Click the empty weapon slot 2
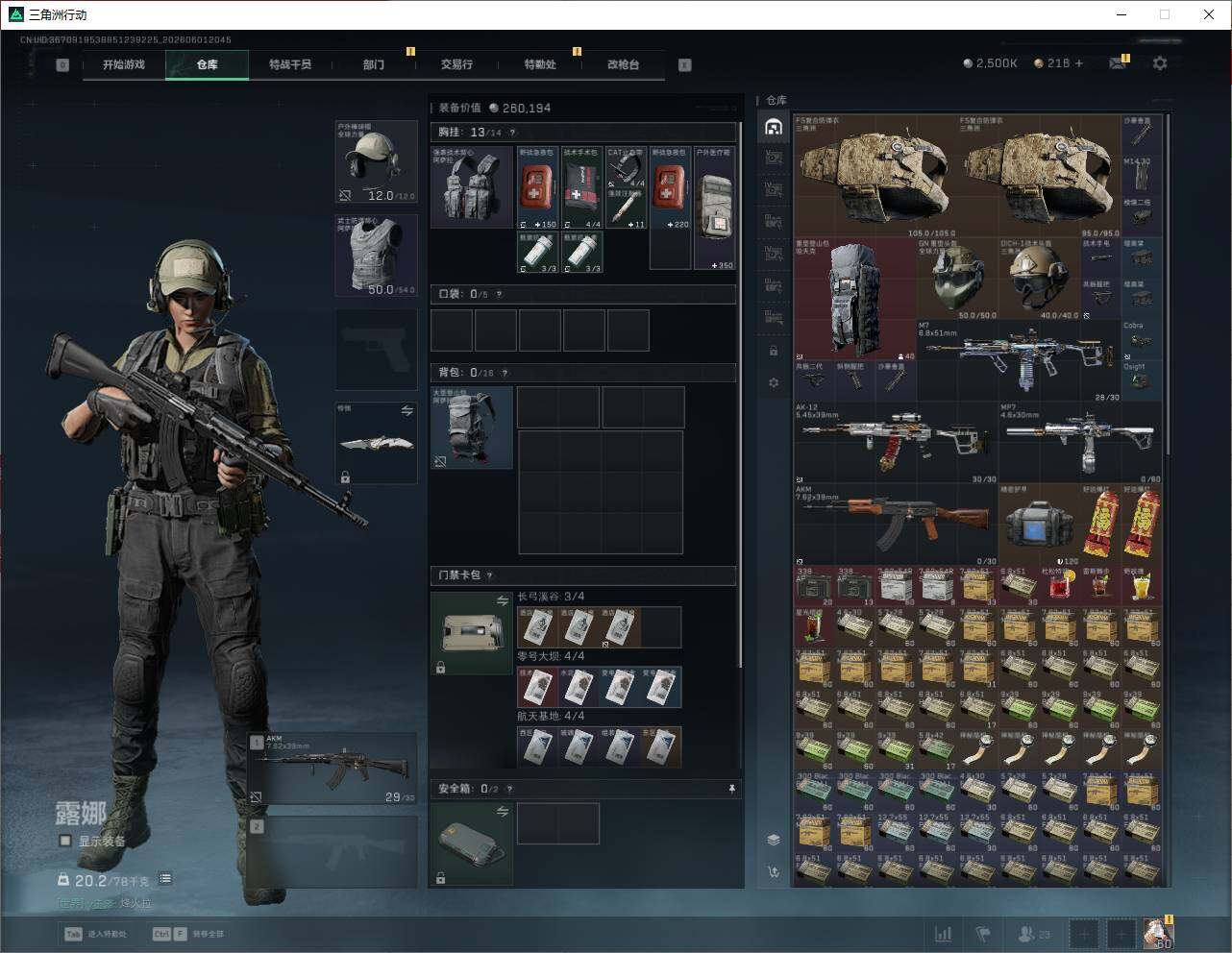 tap(333, 852)
